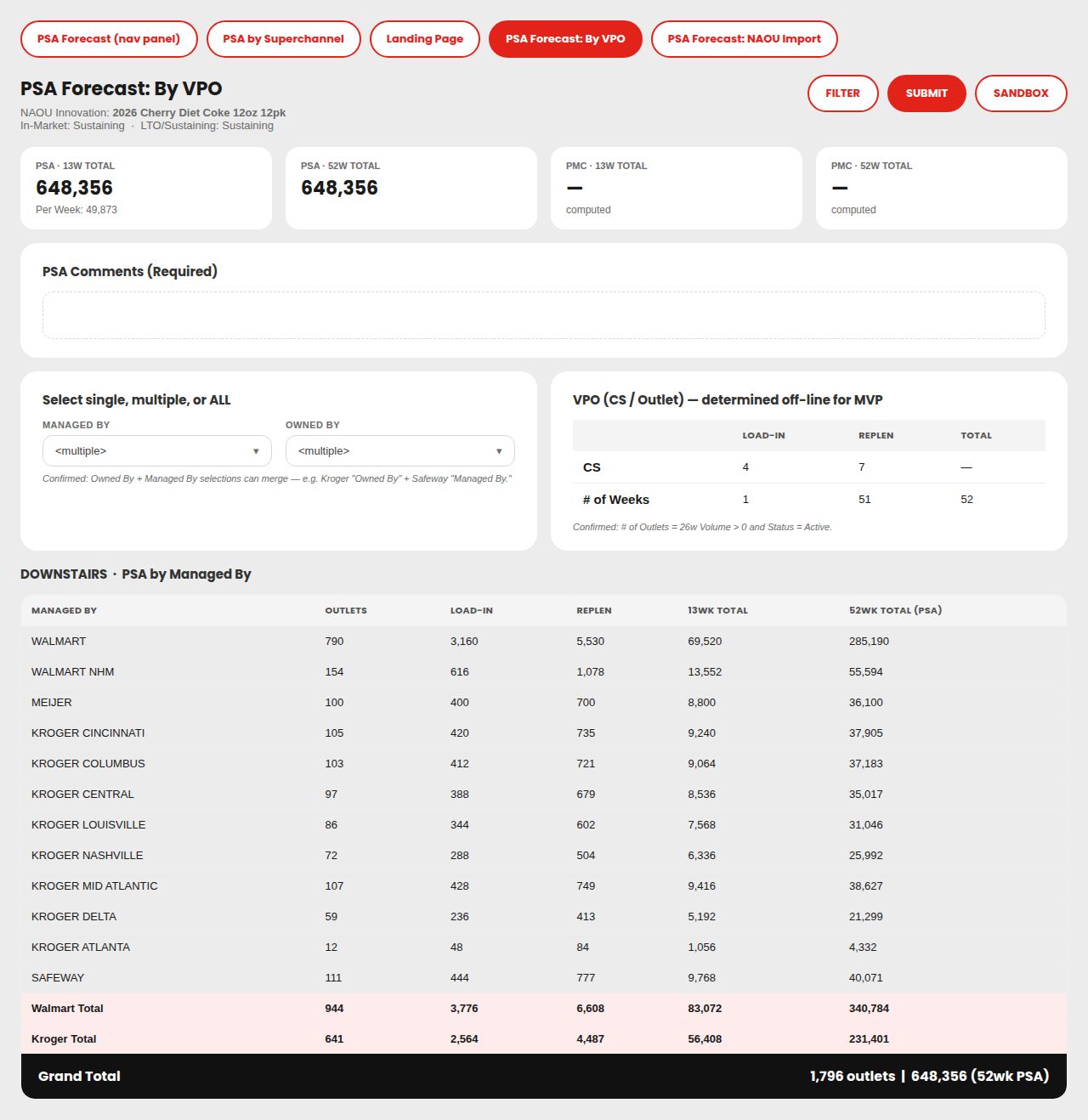Click the MANAGED BY column header in the table
1088x1120 pixels.
(x=64, y=610)
